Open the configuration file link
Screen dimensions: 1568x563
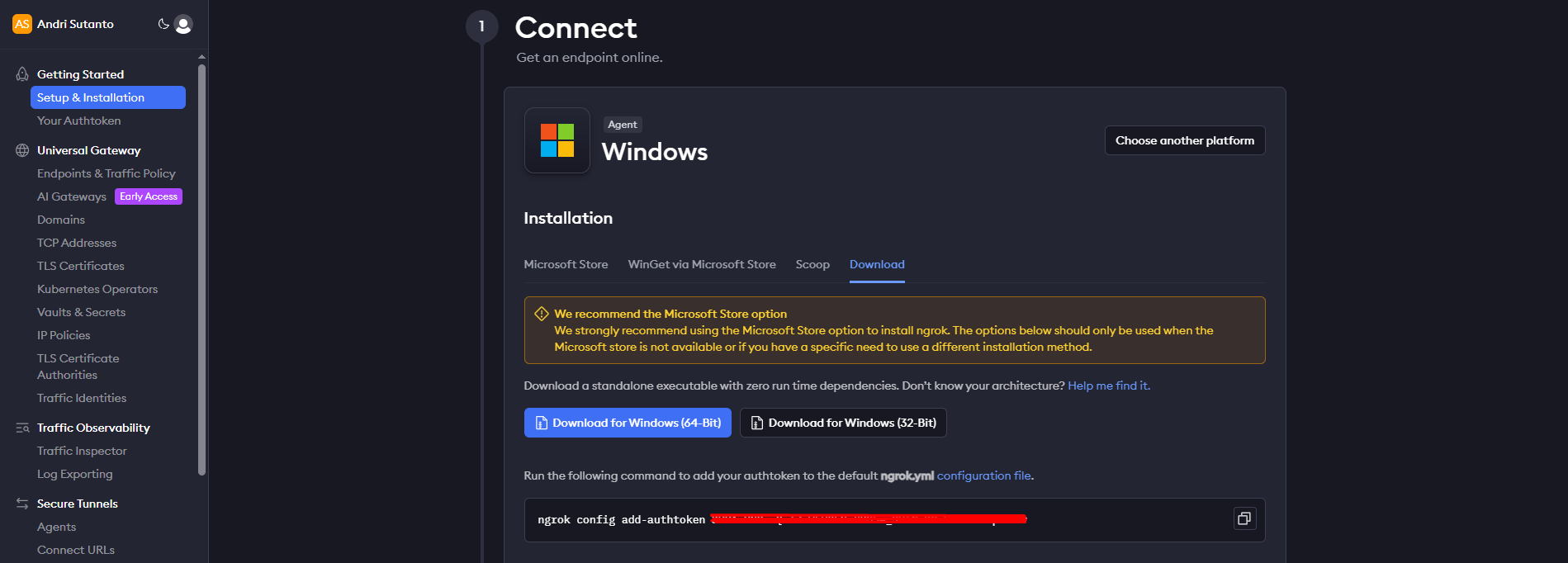point(983,475)
